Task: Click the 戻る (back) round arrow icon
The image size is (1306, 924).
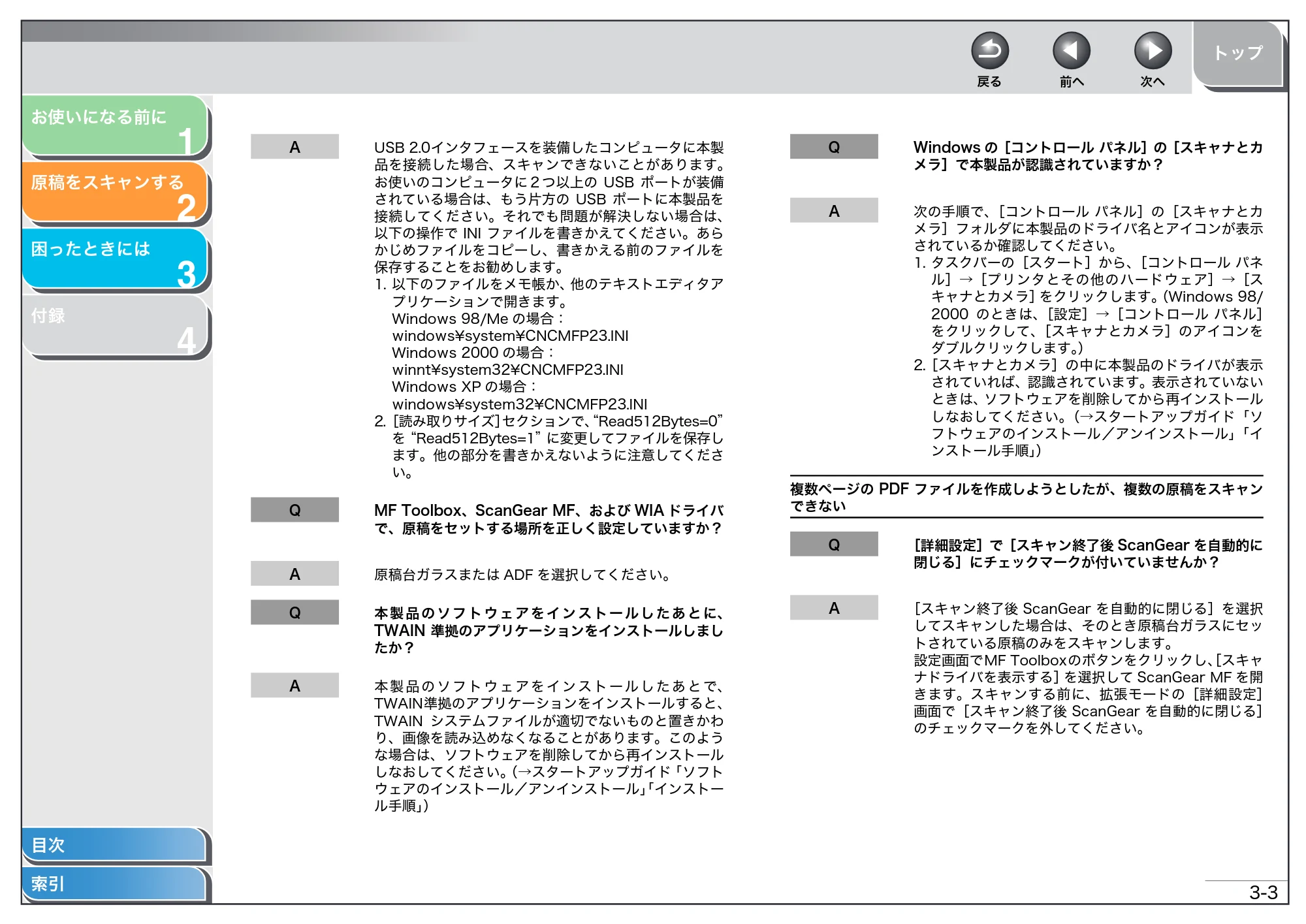Action: point(989,51)
